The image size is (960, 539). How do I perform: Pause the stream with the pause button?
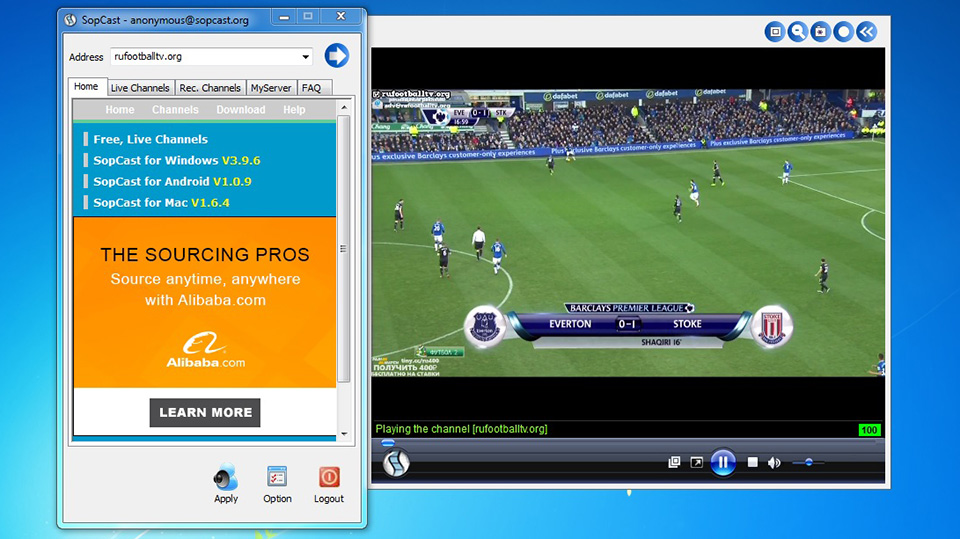(x=722, y=462)
